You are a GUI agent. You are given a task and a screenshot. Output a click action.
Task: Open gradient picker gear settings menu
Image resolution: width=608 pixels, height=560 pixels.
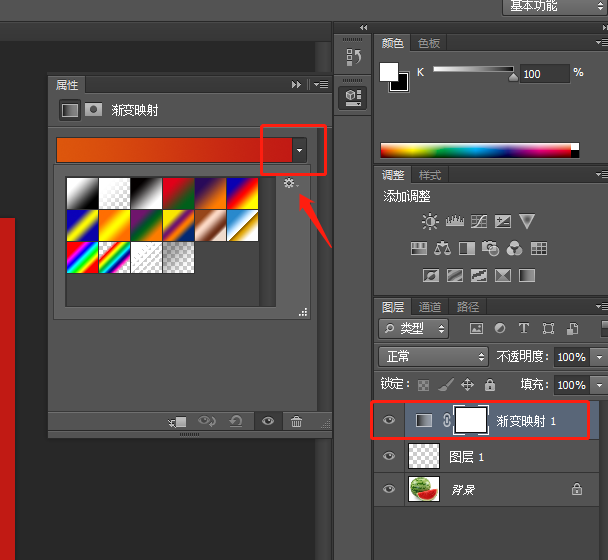(x=291, y=183)
